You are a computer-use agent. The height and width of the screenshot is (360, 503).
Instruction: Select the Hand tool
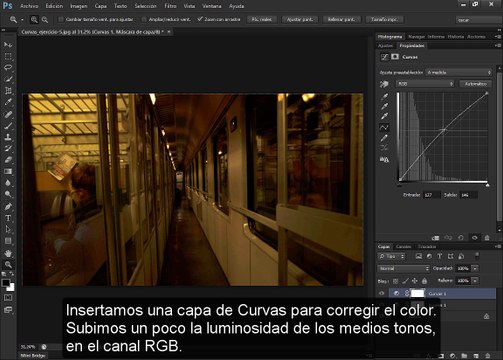tap(8, 253)
